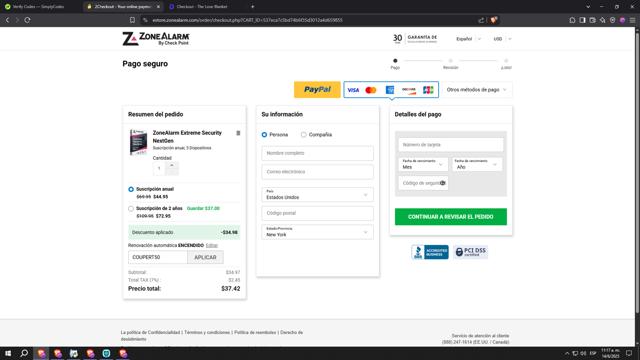Open a new browser tab
Image resolution: width=640 pixels, height=360 pixels.
click(x=253, y=7)
